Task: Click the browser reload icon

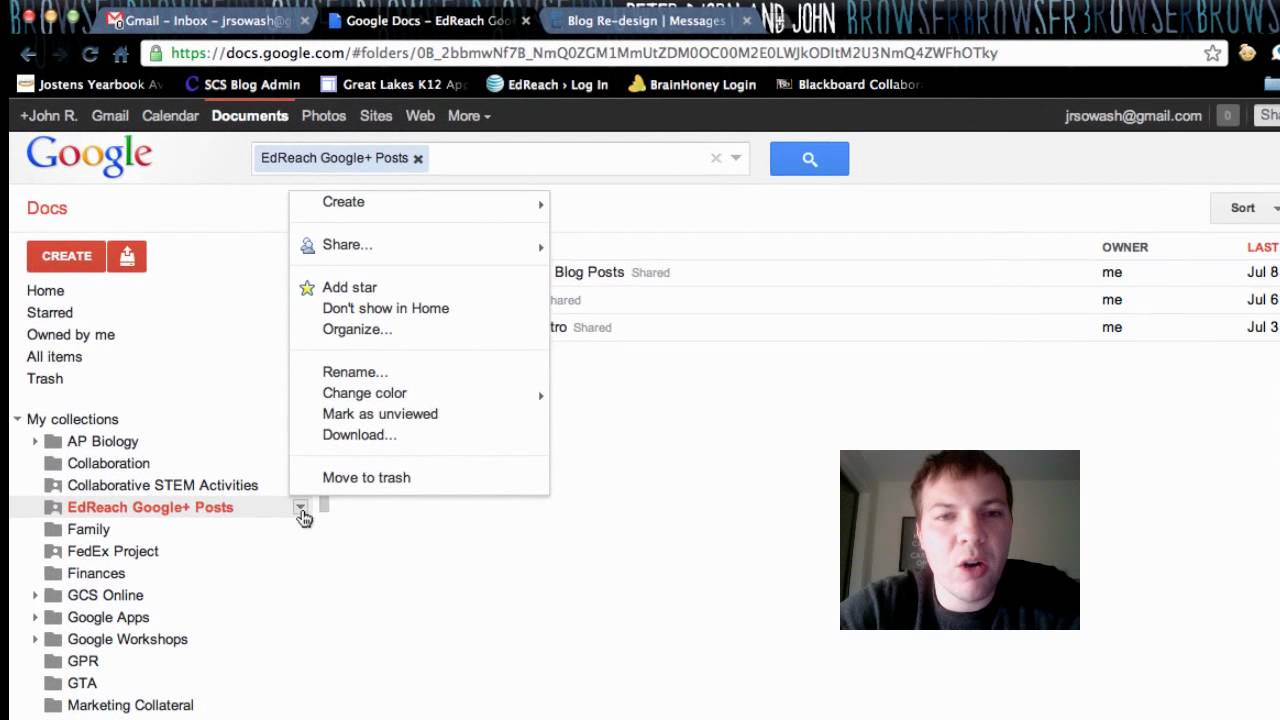Action: click(x=90, y=54)
